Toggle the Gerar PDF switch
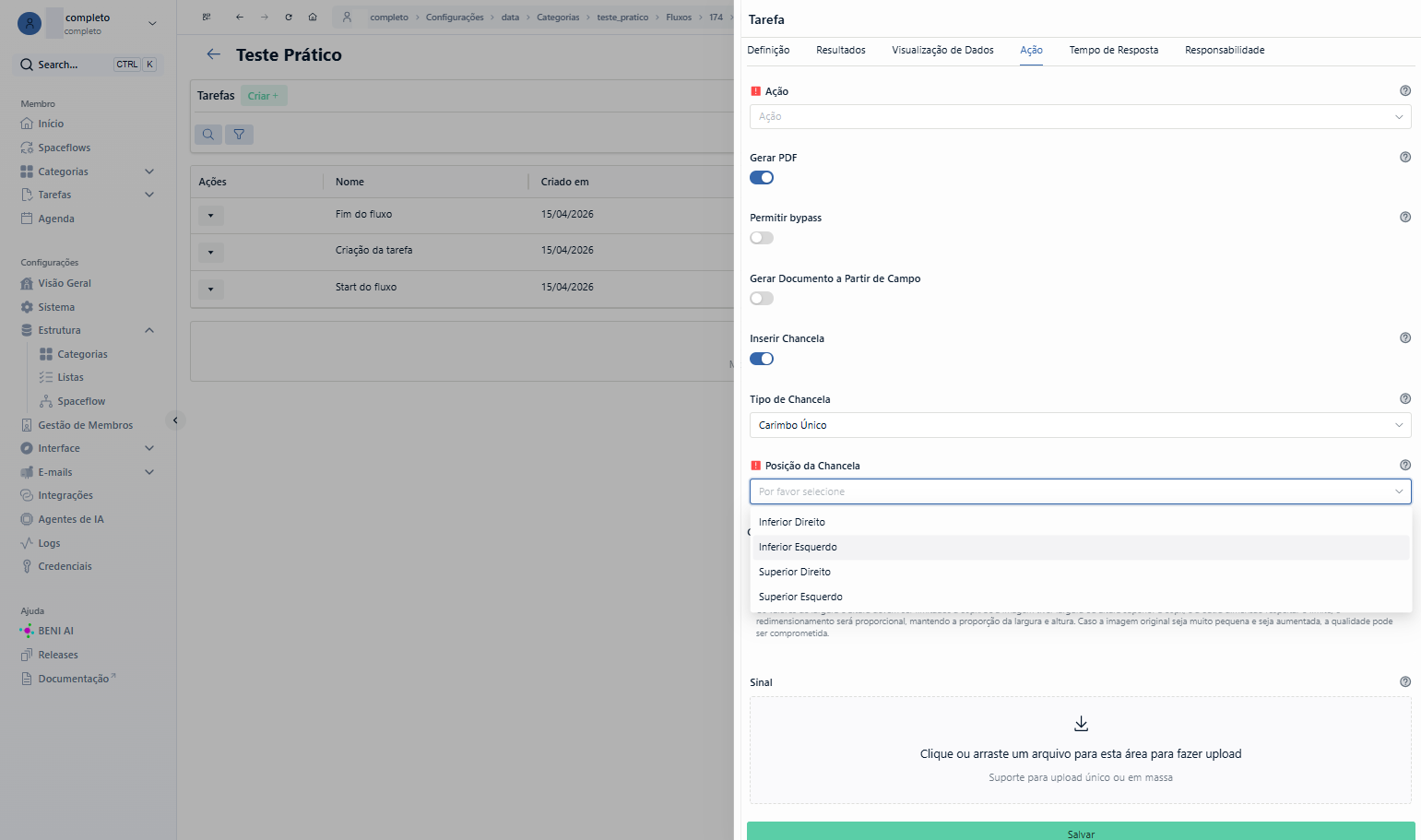1421x840 pixels. (762, 178)
